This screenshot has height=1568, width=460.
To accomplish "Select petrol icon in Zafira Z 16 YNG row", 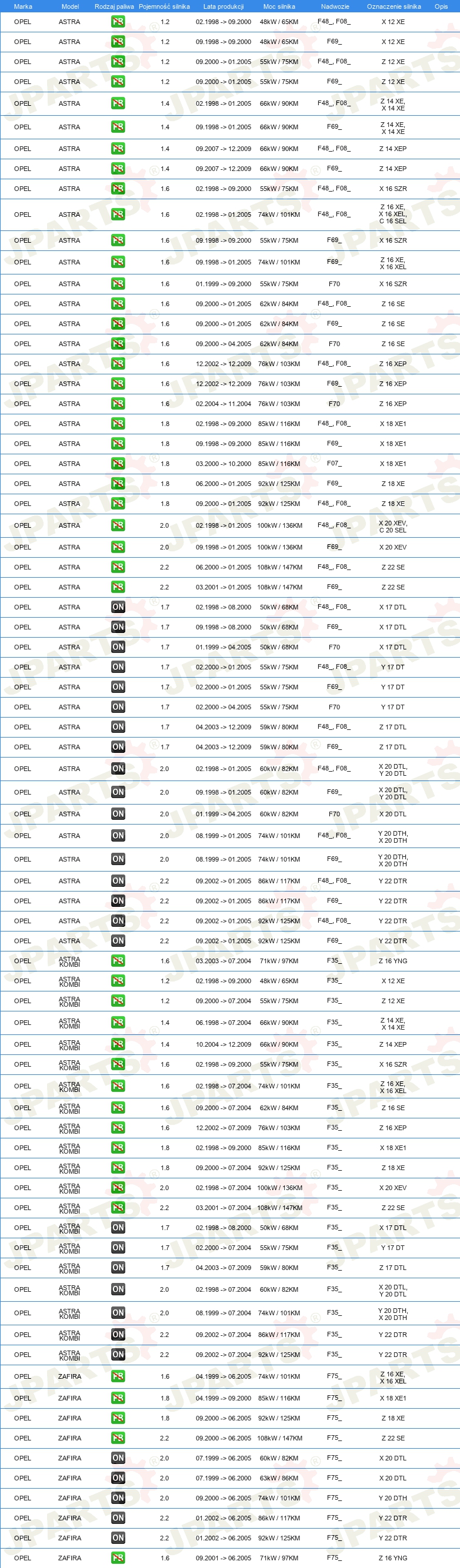I will [x=118, y=1558].
